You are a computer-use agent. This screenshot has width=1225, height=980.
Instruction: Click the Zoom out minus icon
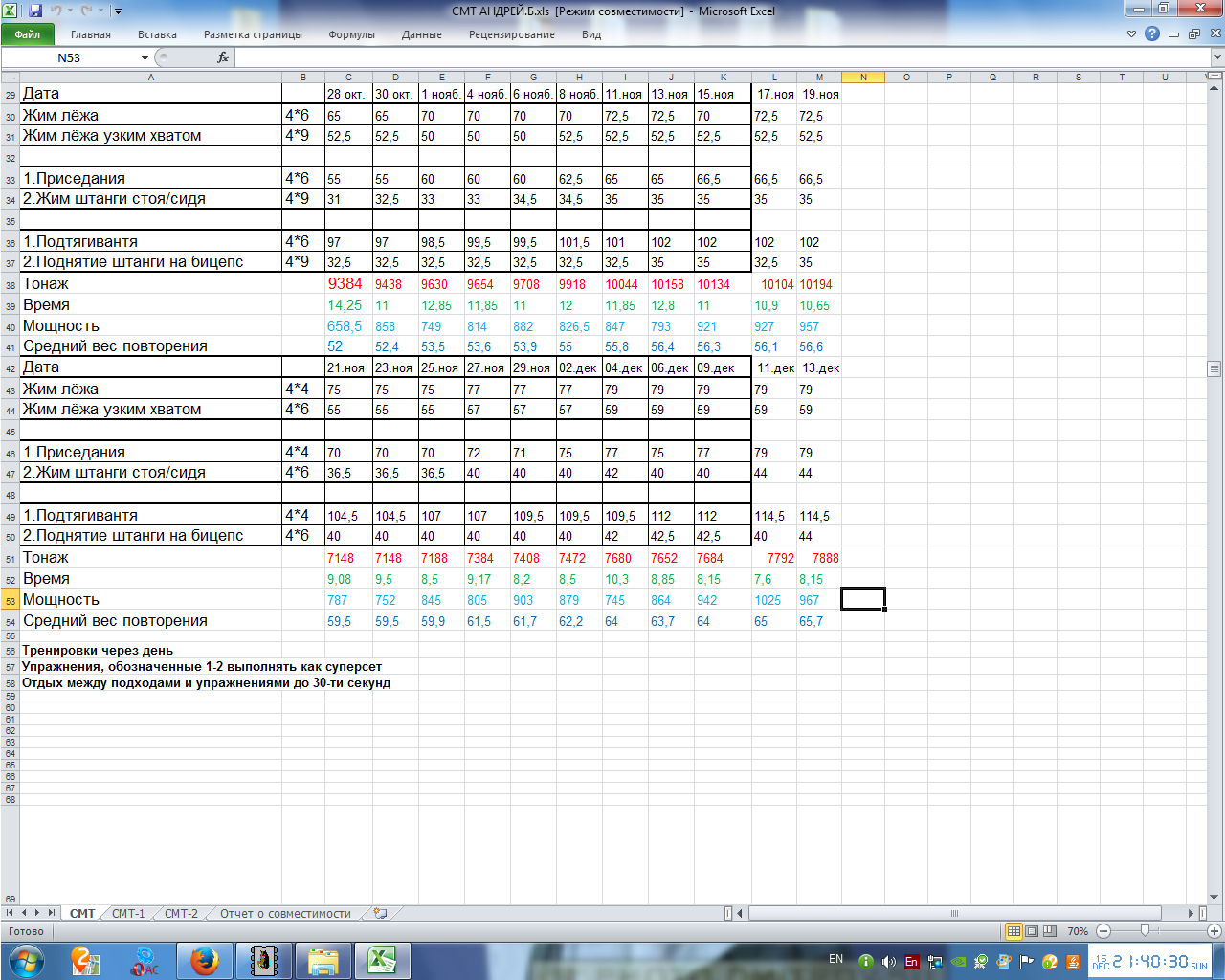coord(1103,931)
